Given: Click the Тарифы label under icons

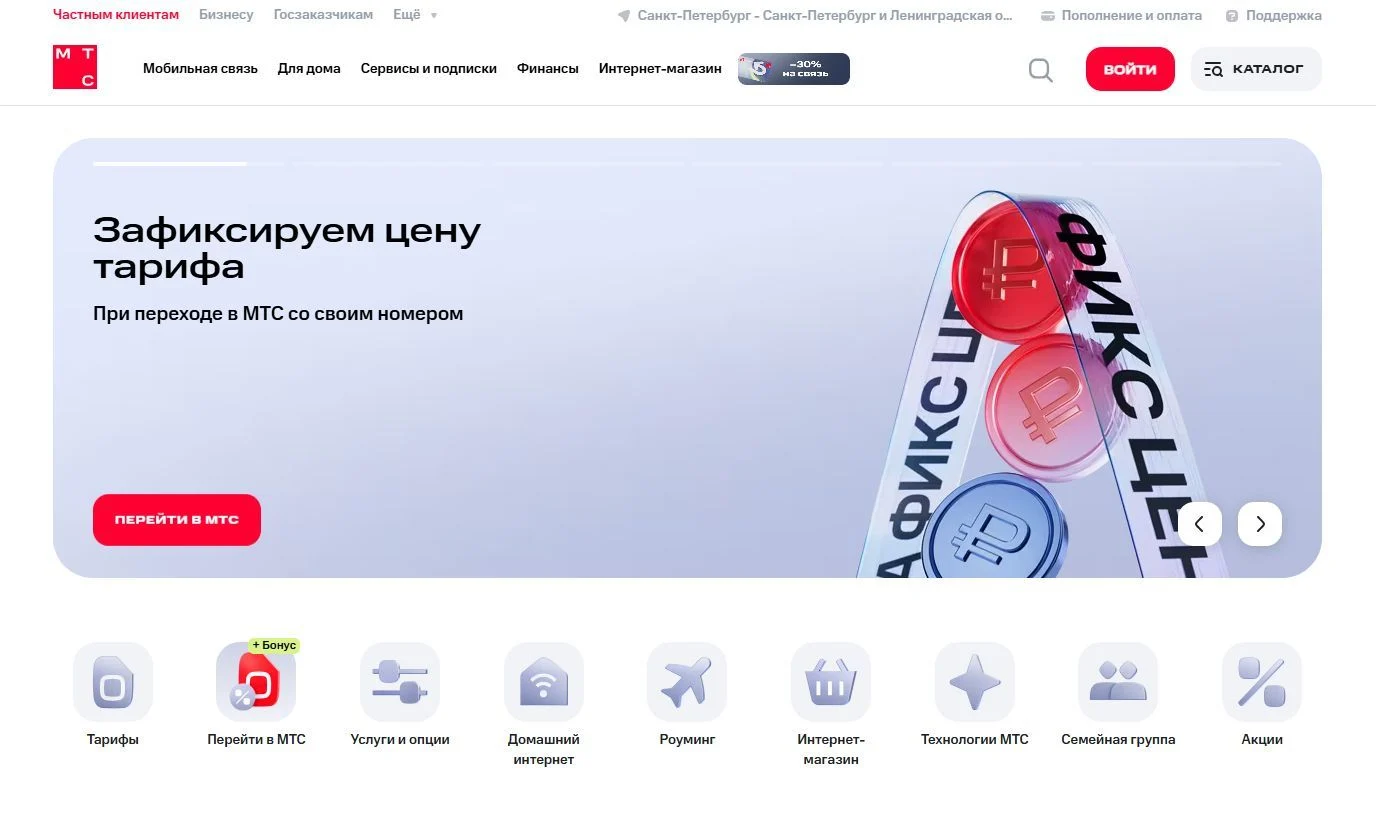Looking at the screenshot, I should click(113, 740).
